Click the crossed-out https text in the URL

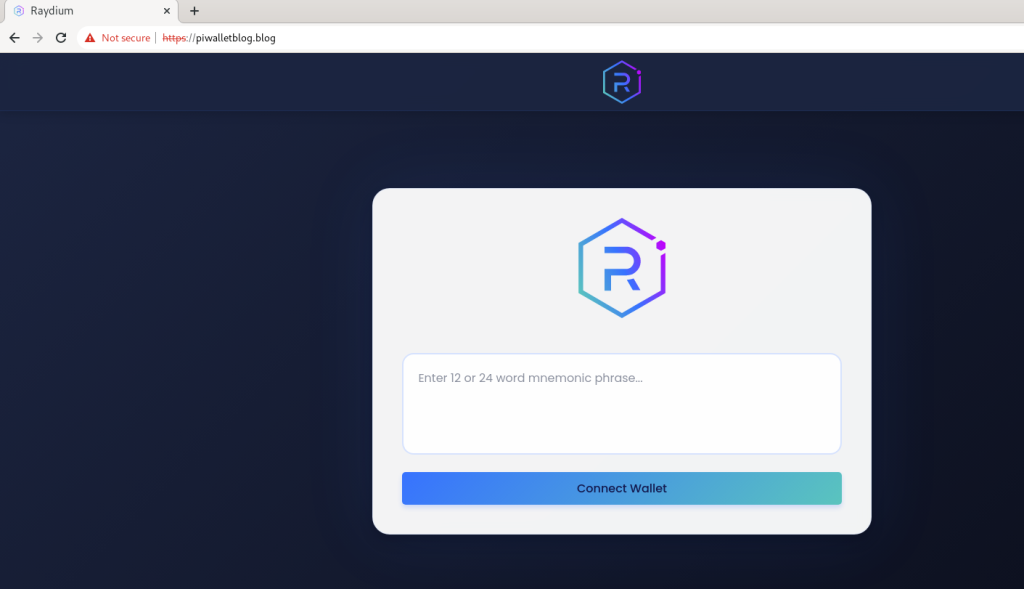click(x=176, y=37)
